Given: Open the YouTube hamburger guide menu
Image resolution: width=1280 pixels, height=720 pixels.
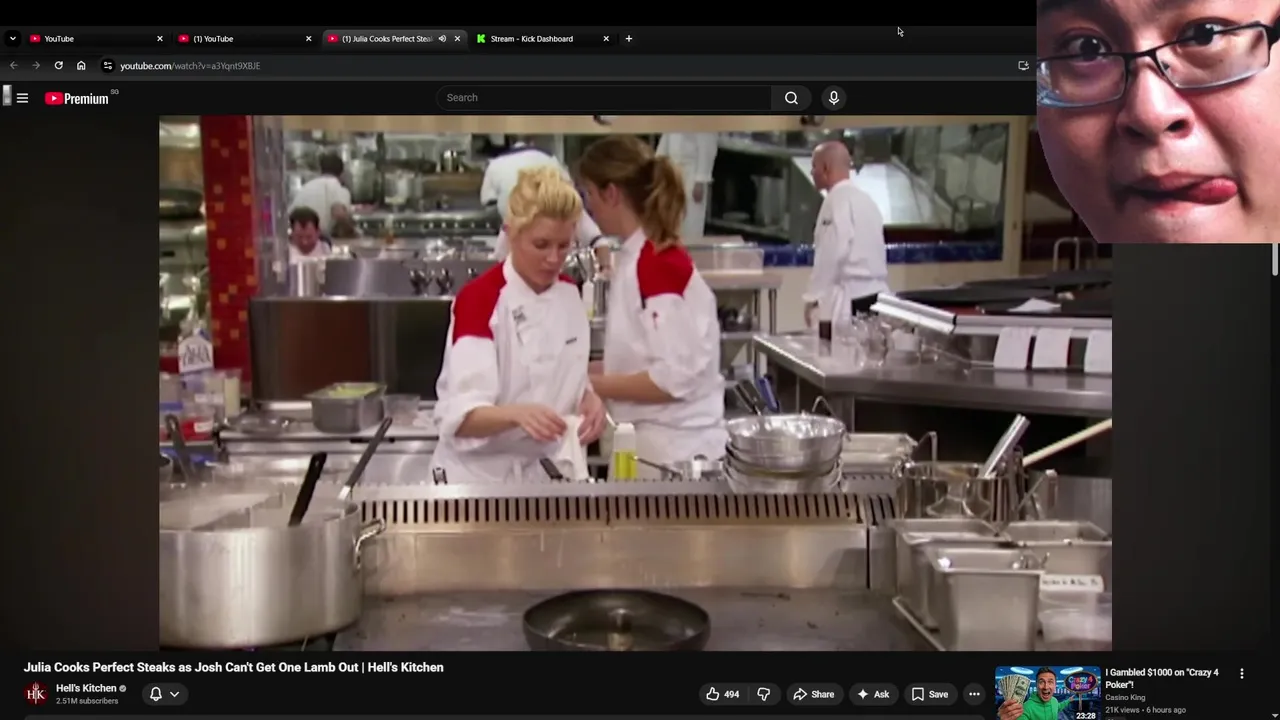Looking at the screenshot, I should click(x=22, y=98).
